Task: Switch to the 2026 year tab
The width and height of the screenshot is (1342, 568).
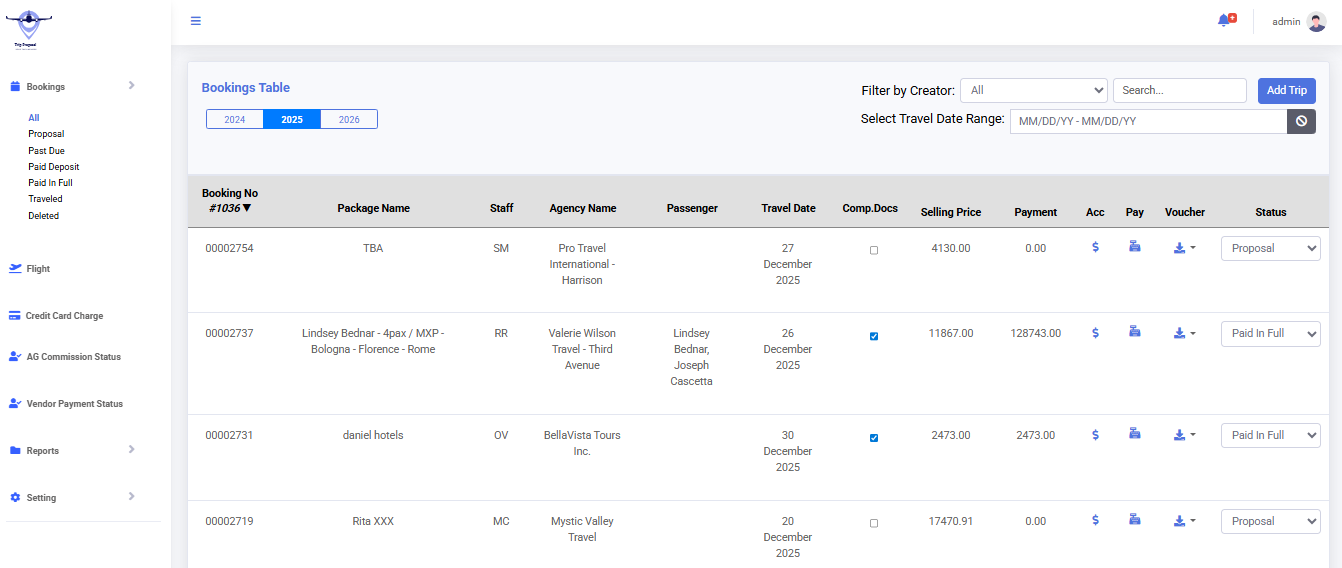Action: point(349,119)
